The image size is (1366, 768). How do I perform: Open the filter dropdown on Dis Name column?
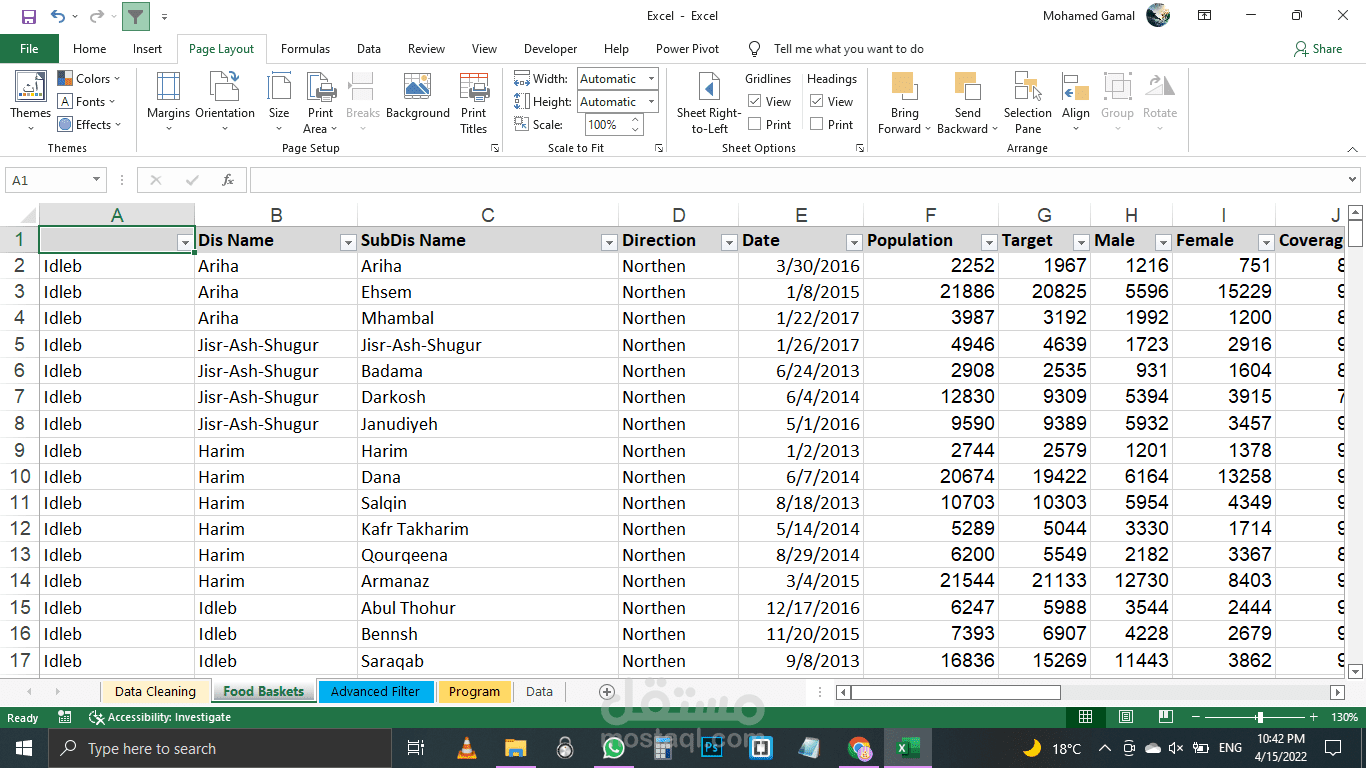click(347, 242)
